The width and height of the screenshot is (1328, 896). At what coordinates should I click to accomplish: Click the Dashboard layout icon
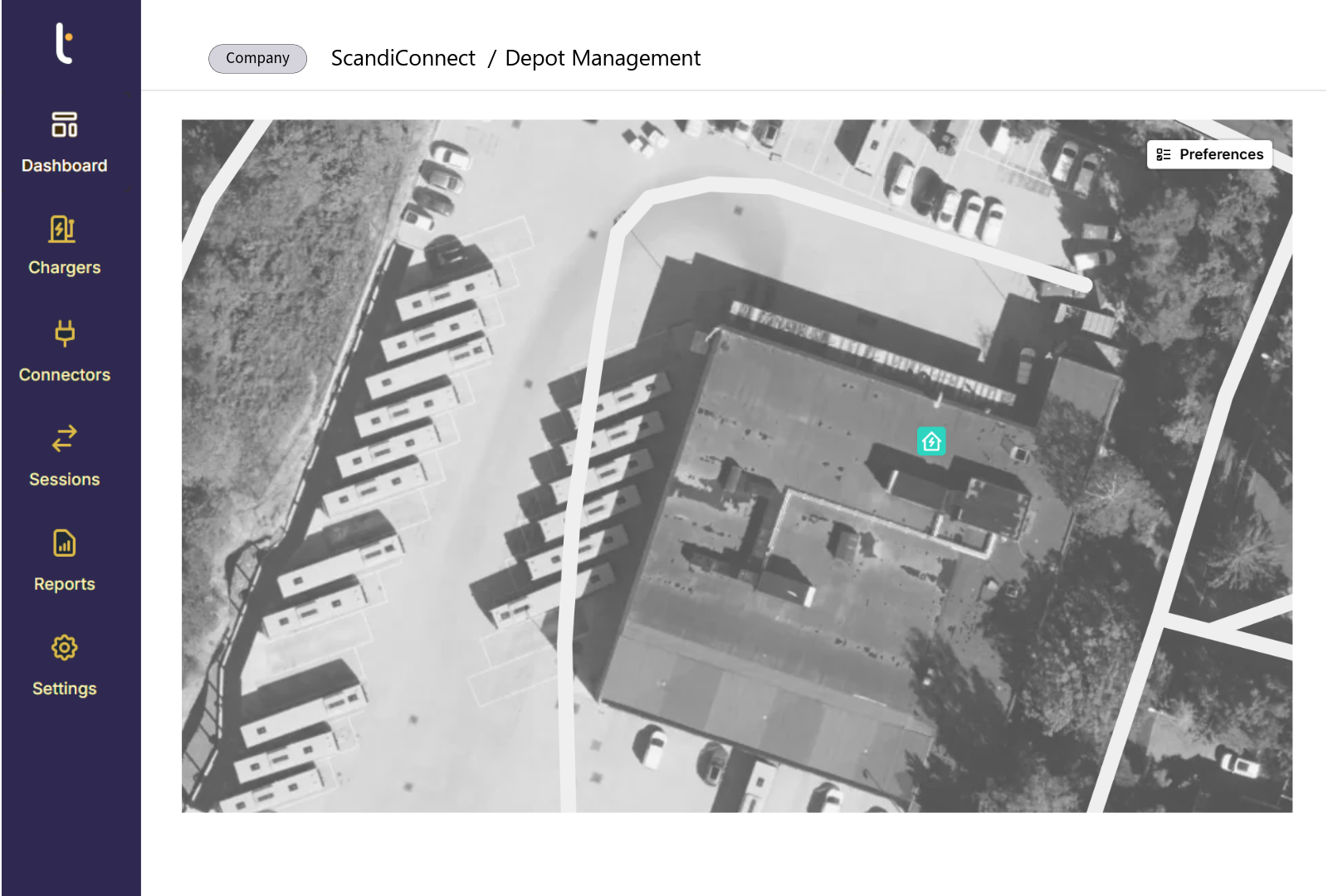[64, 124]
